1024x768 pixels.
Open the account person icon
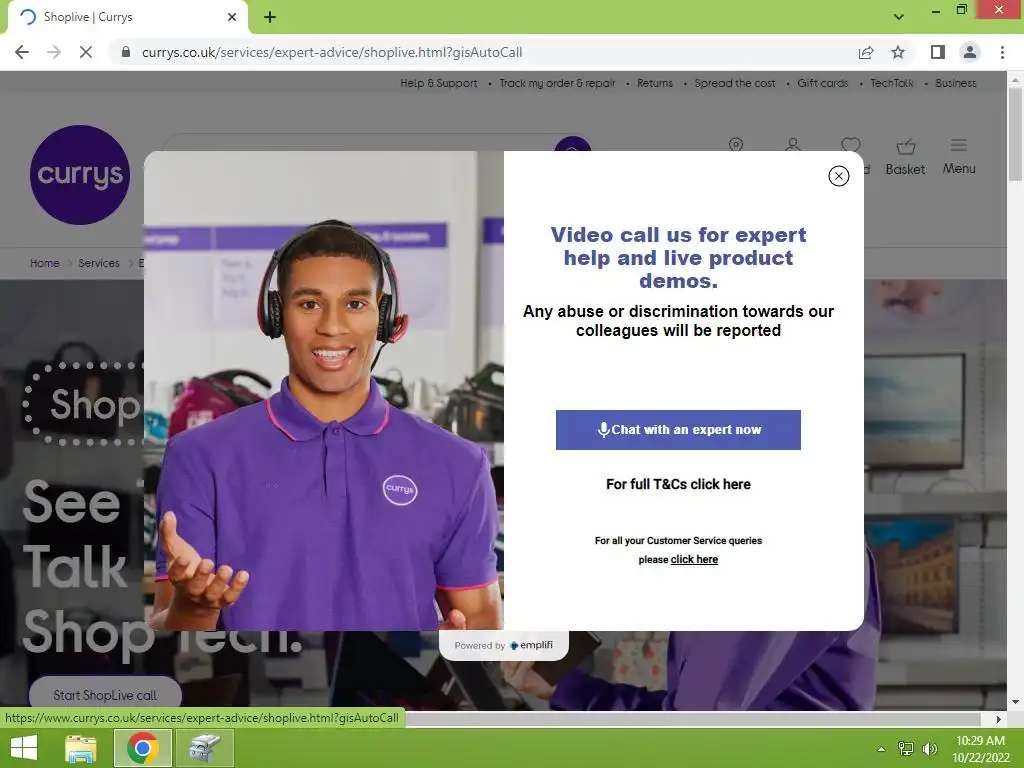[x=793, y=144]
